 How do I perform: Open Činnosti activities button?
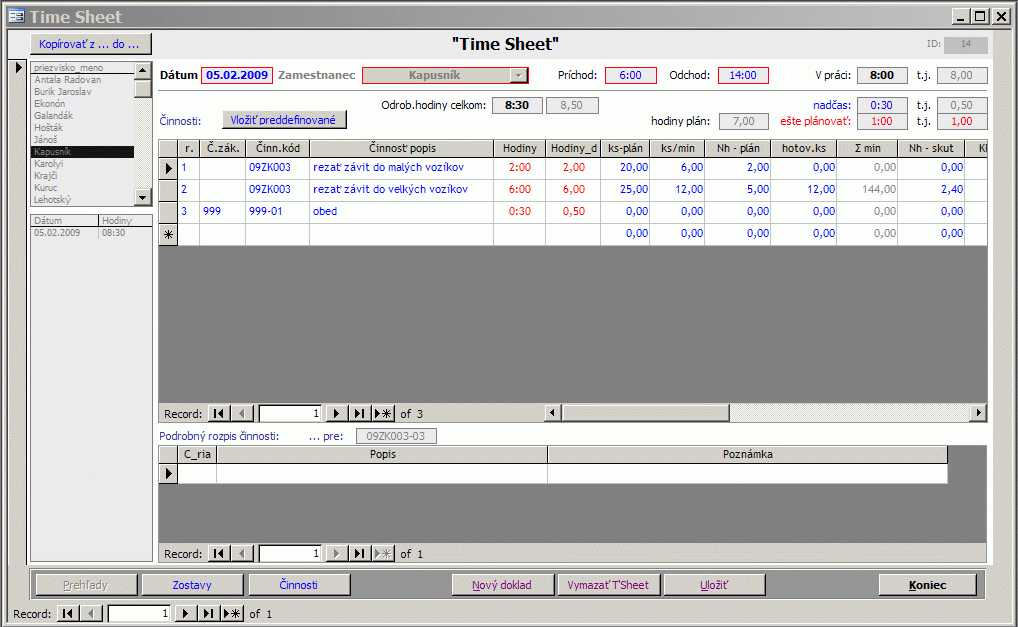[x=299, y=585]
